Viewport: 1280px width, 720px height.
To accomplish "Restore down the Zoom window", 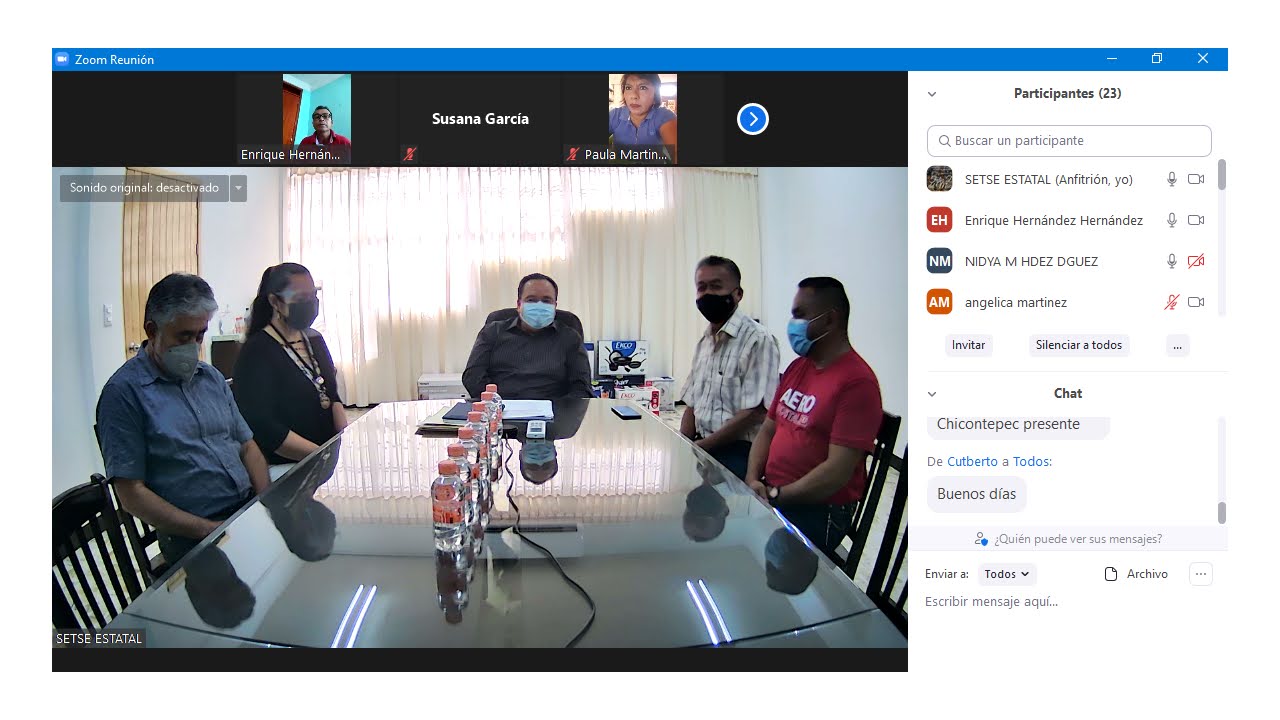I will tap(1156, 59).
